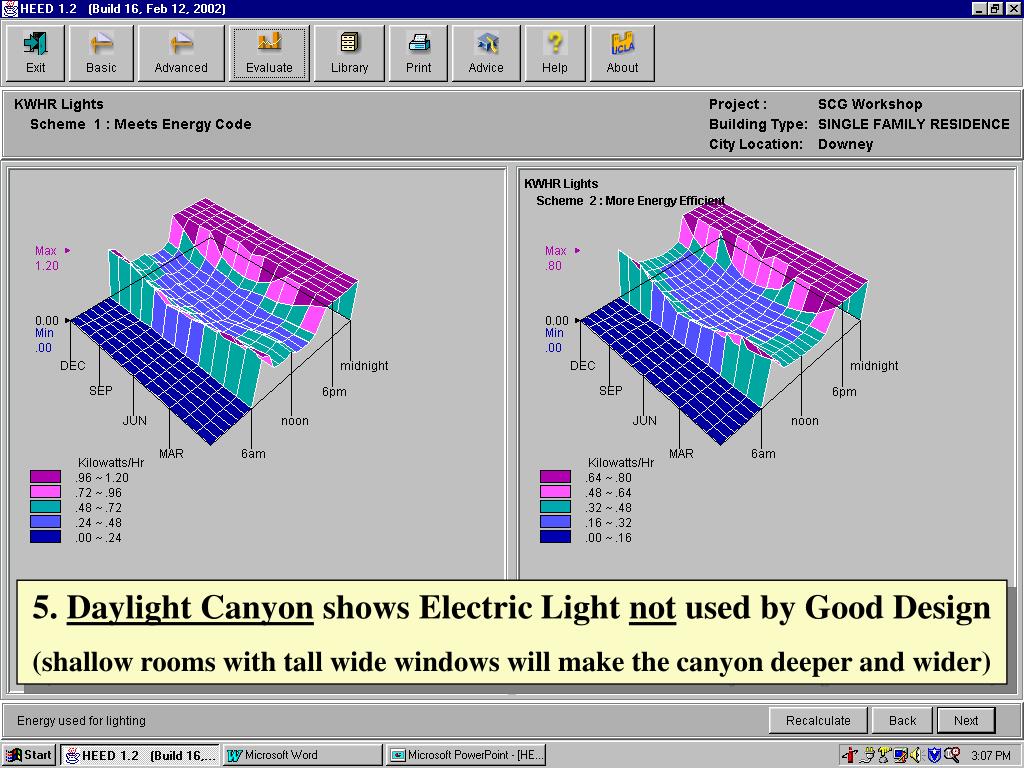Open the Advanced design section

click(181, 54)
